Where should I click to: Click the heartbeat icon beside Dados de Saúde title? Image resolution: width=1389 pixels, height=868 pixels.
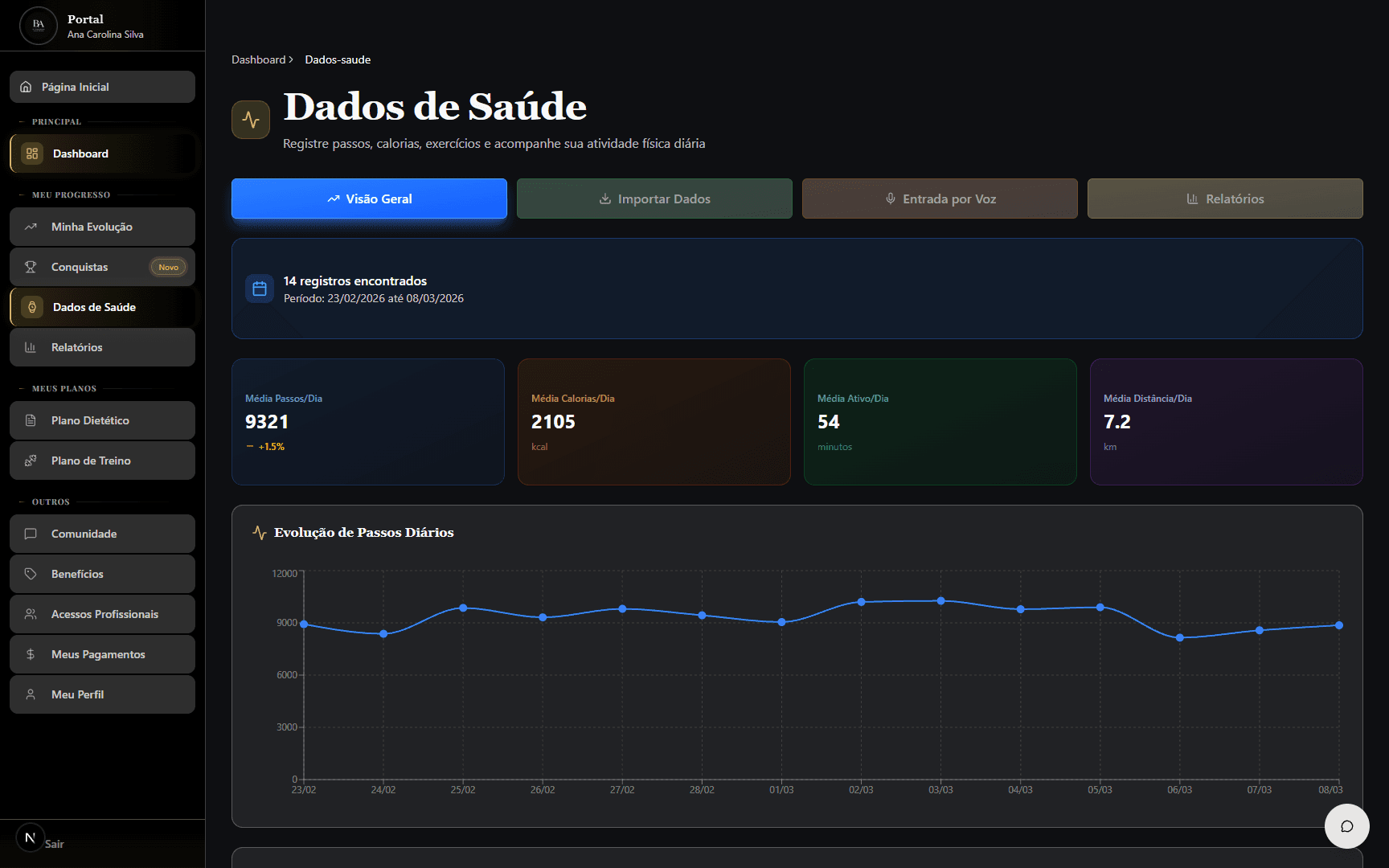(x=250, y=119)
